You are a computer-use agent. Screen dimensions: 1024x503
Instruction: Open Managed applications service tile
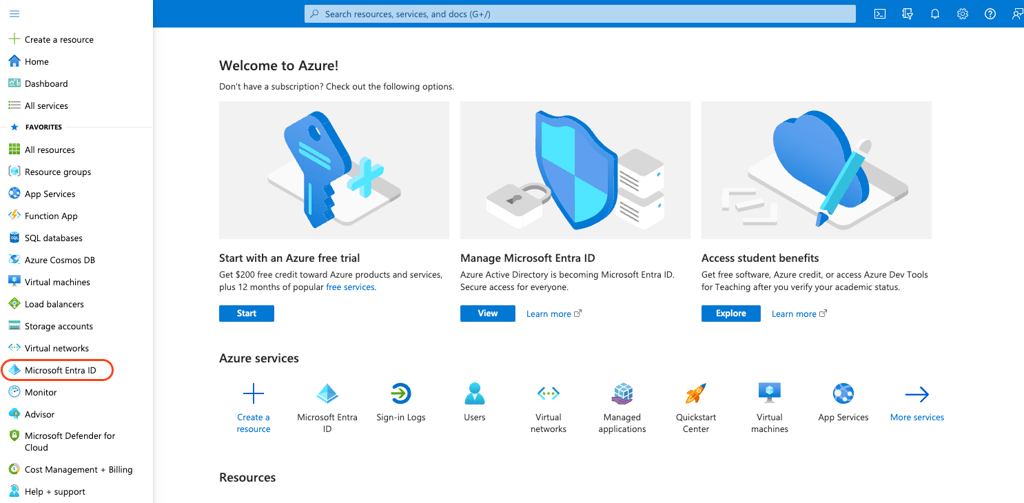point(622,408)
